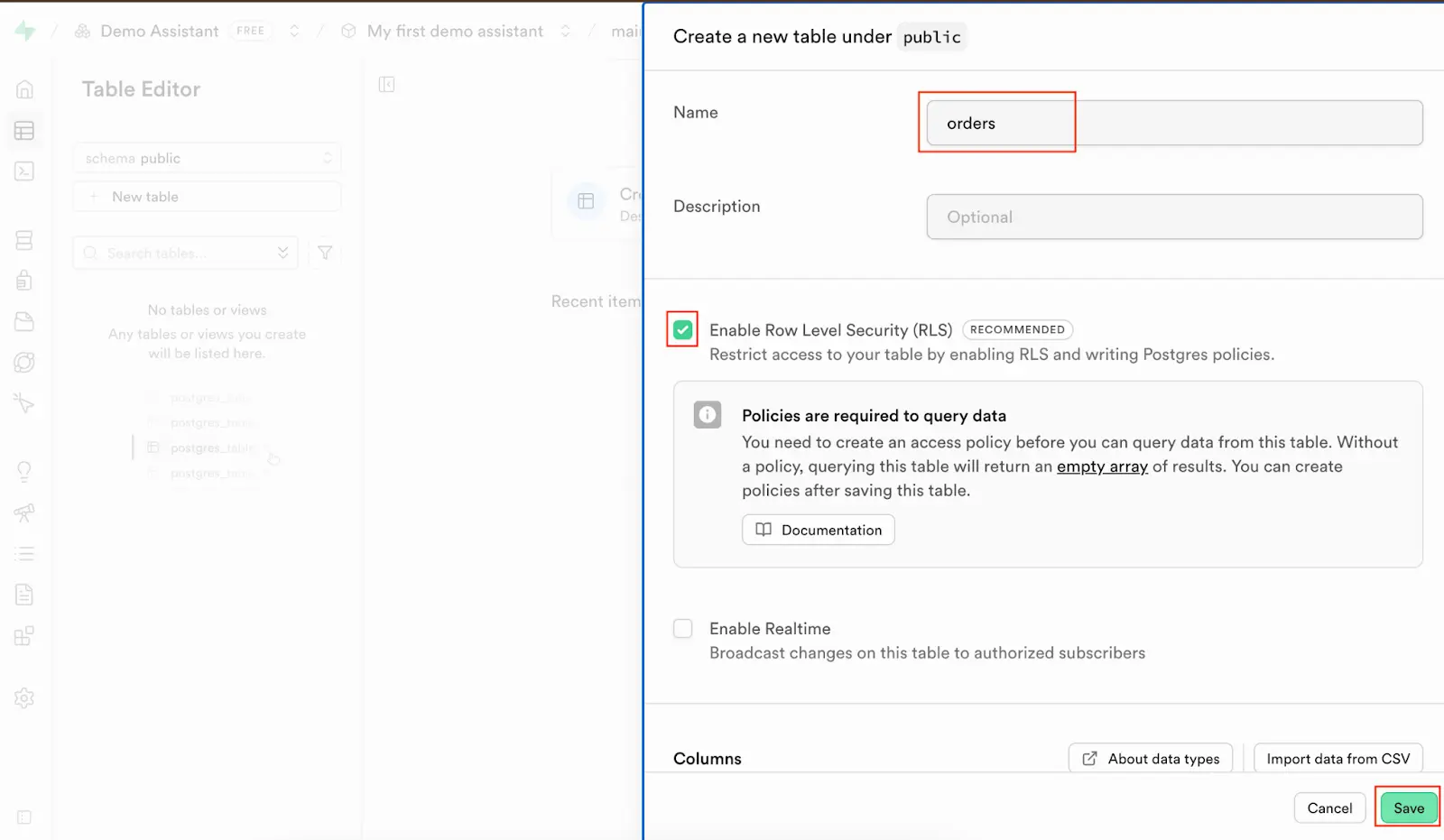Click Import data from CSV button

[1338, 759]
